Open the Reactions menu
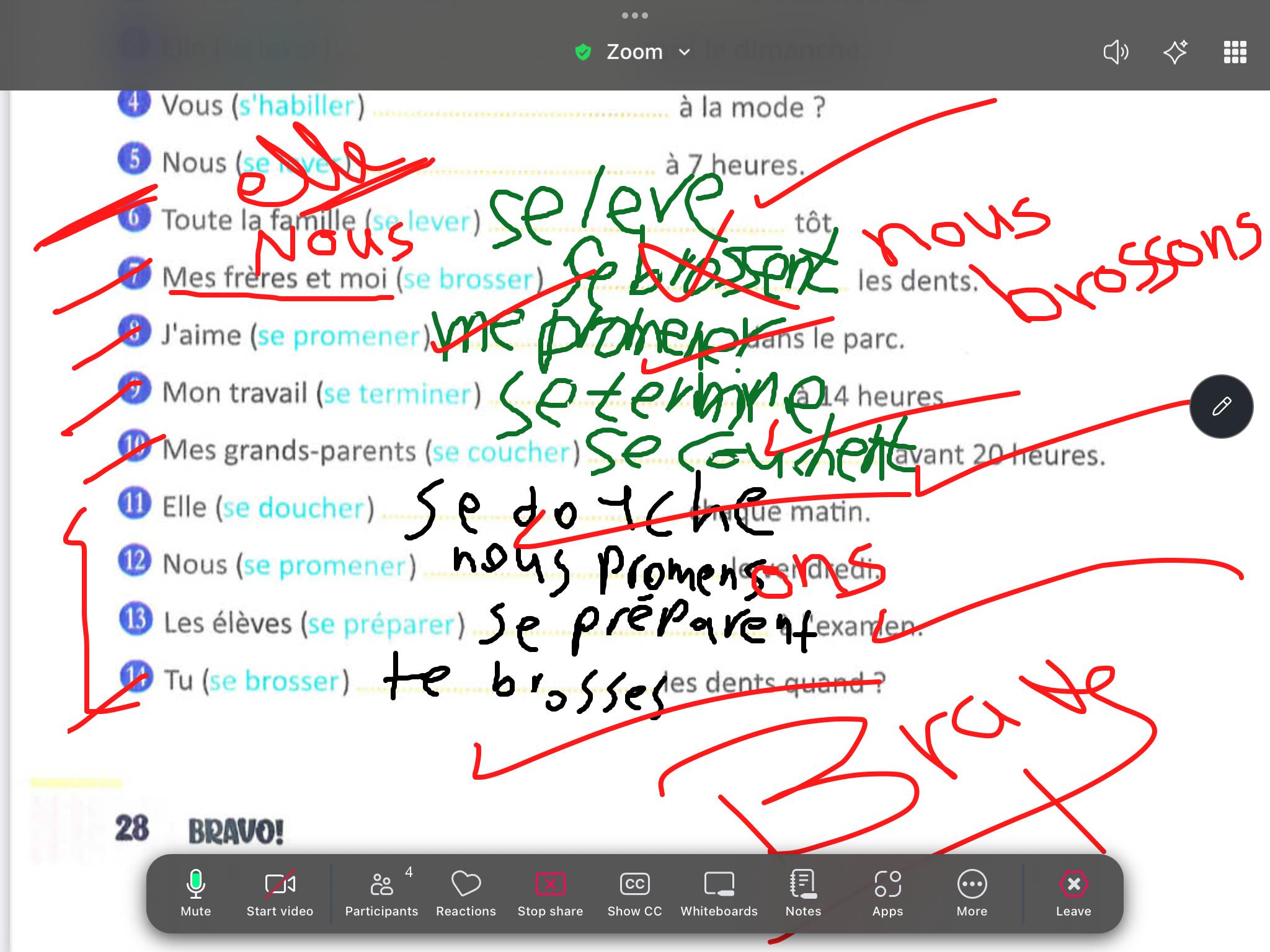The image size is (1270, 952). [466, 892]
